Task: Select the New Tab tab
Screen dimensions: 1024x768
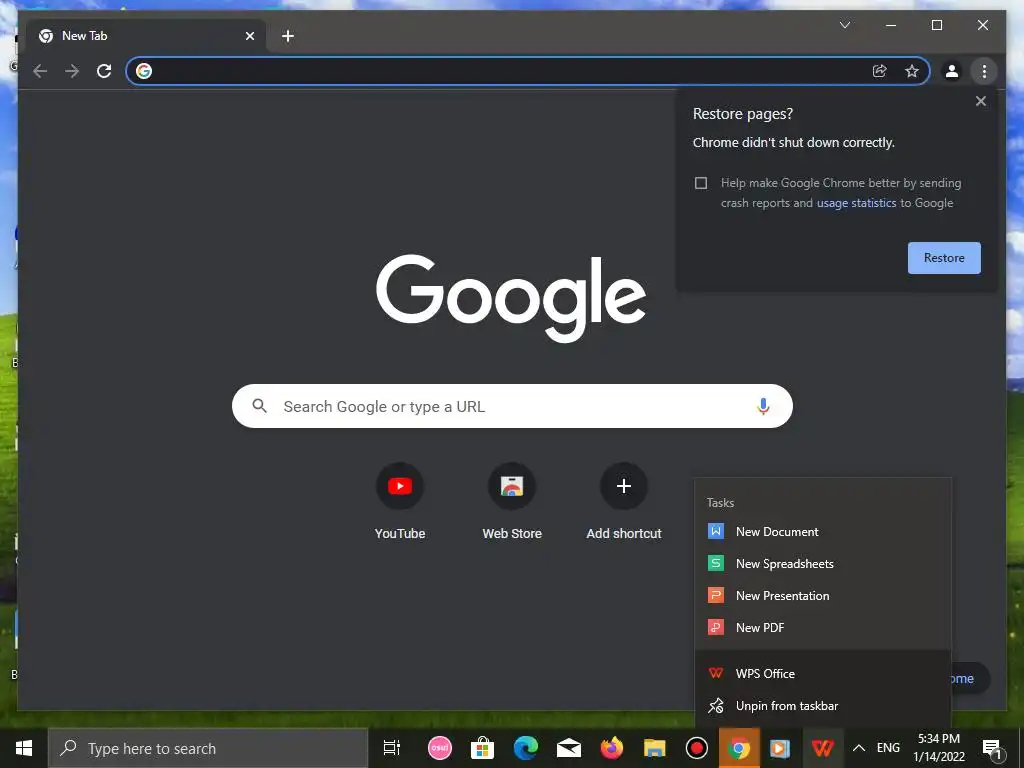Action: point(146,36)
